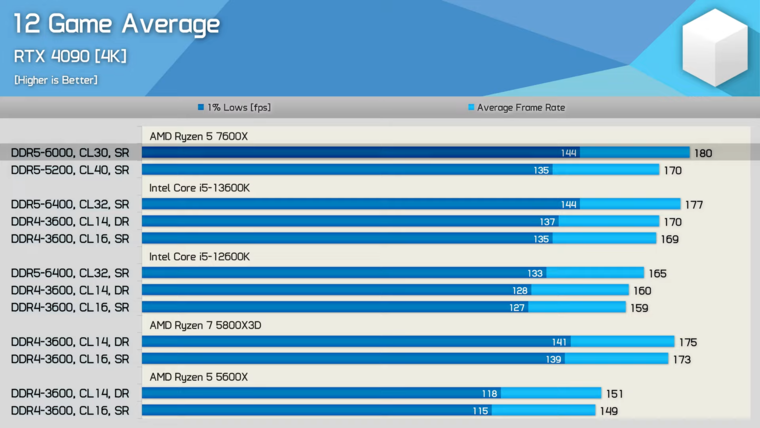
Task: Click the '144' value in the i5-13600K DDR5-6400 bar
Action: point(569,205)
